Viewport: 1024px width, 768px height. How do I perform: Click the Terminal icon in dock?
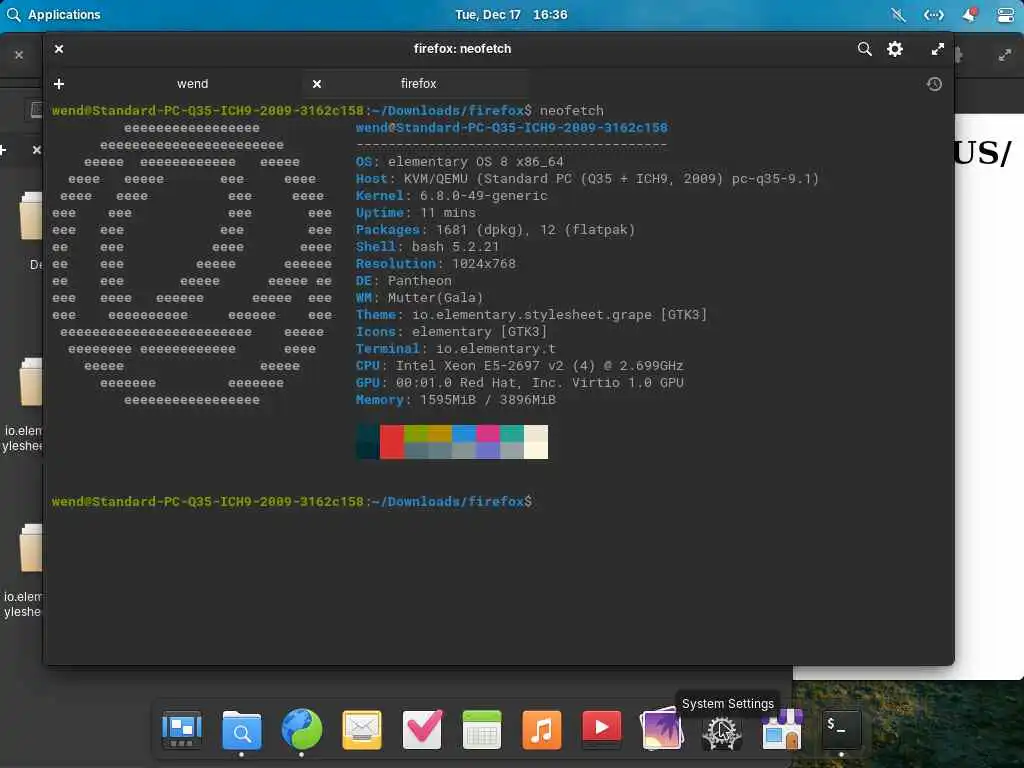coord(841,729)
